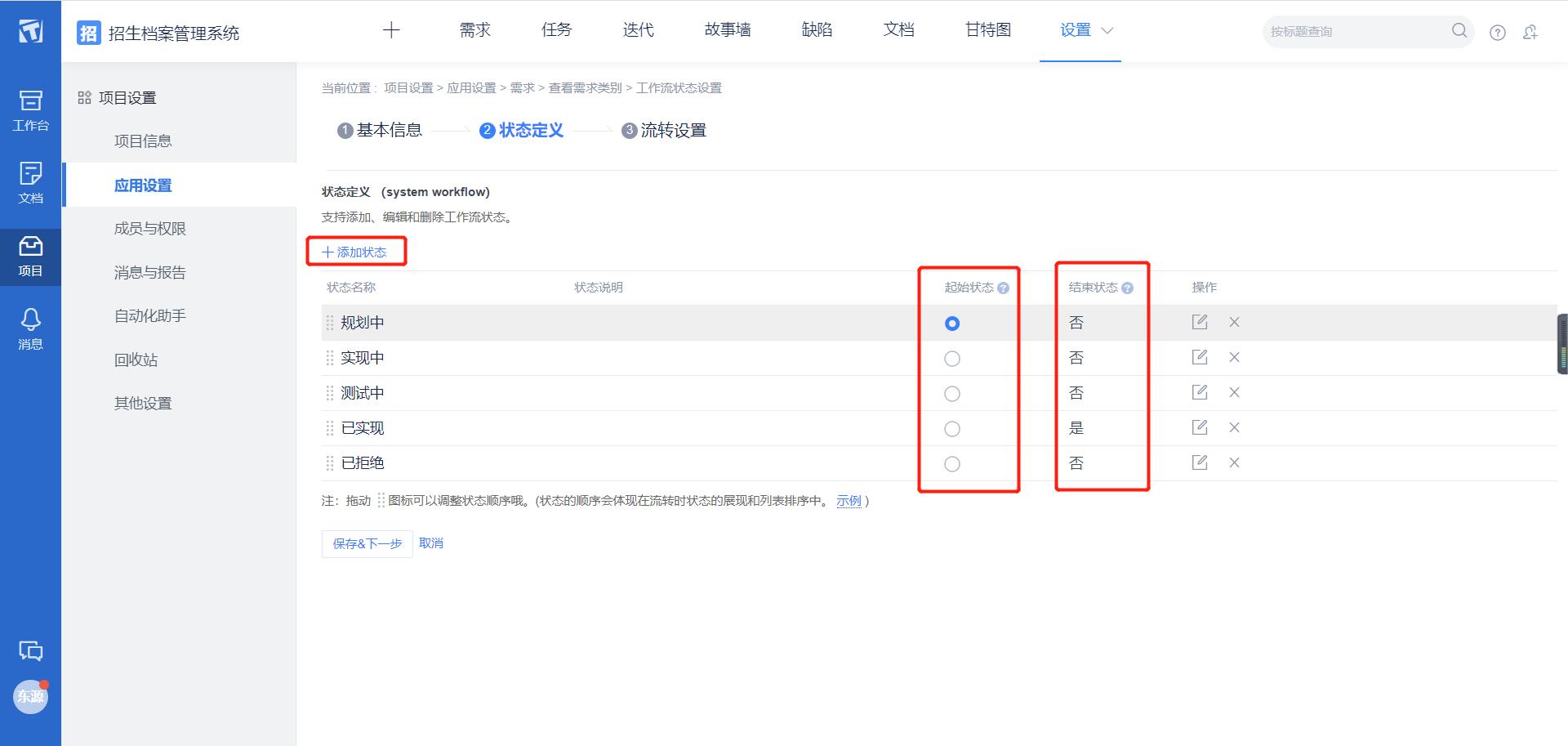
Task: Open the 甘特图 tab
Action: coord(988,30)
